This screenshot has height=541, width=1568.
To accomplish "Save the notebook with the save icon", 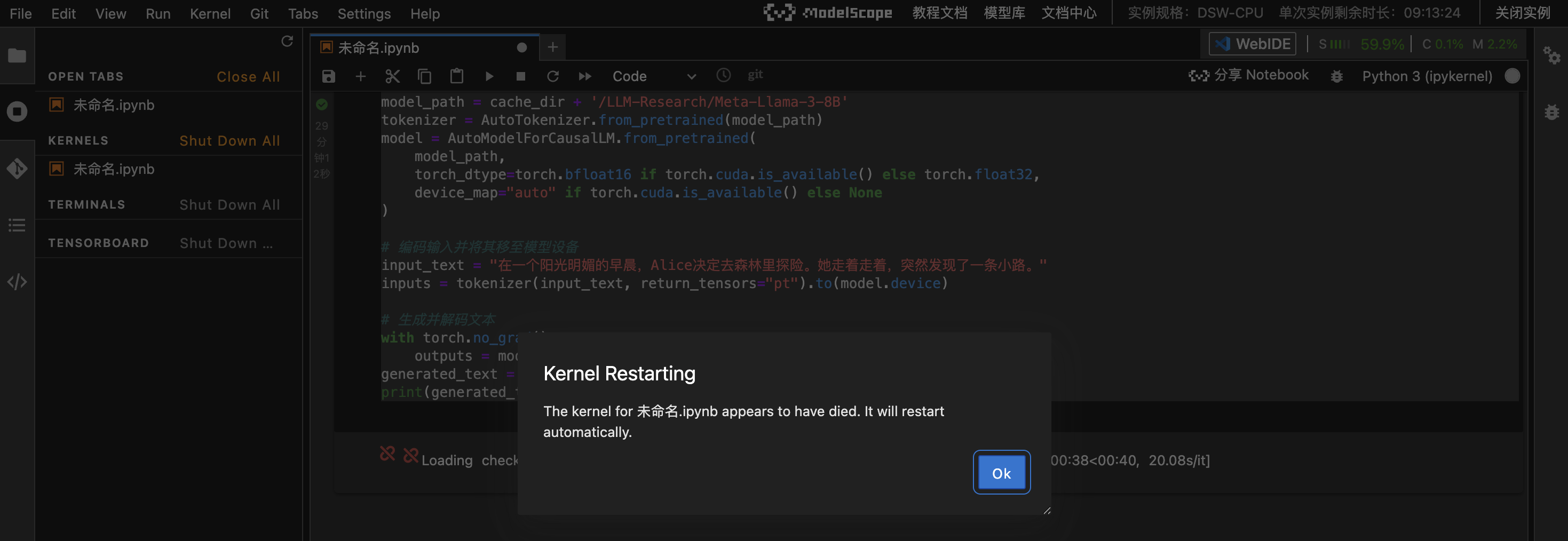I will (329, 76).
